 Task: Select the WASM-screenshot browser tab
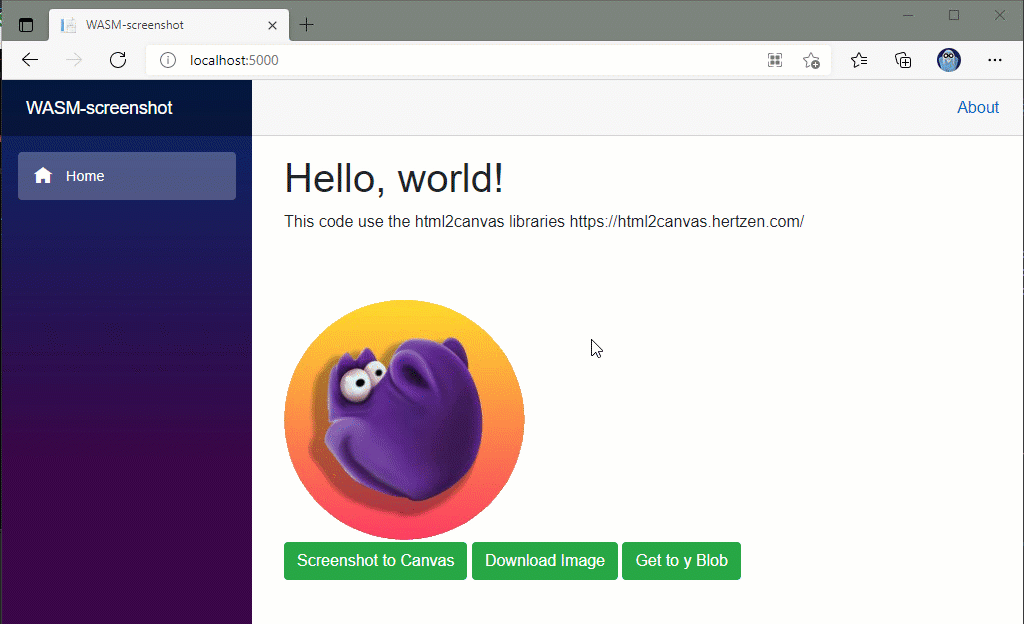tap(168, 25)
